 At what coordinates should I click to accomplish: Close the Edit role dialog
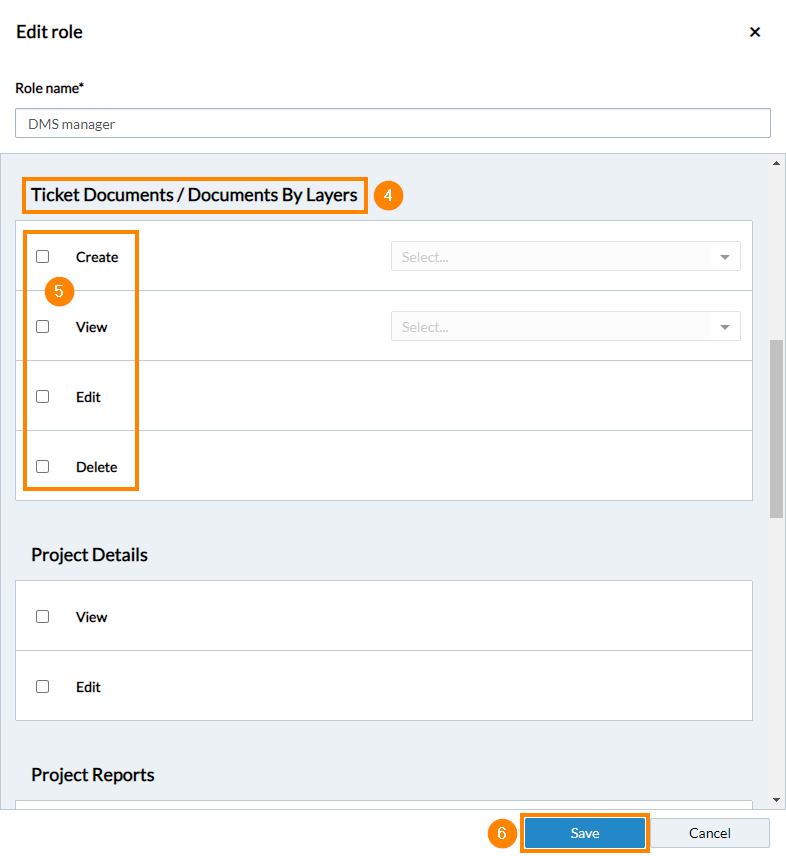click(x=755, y=32)
